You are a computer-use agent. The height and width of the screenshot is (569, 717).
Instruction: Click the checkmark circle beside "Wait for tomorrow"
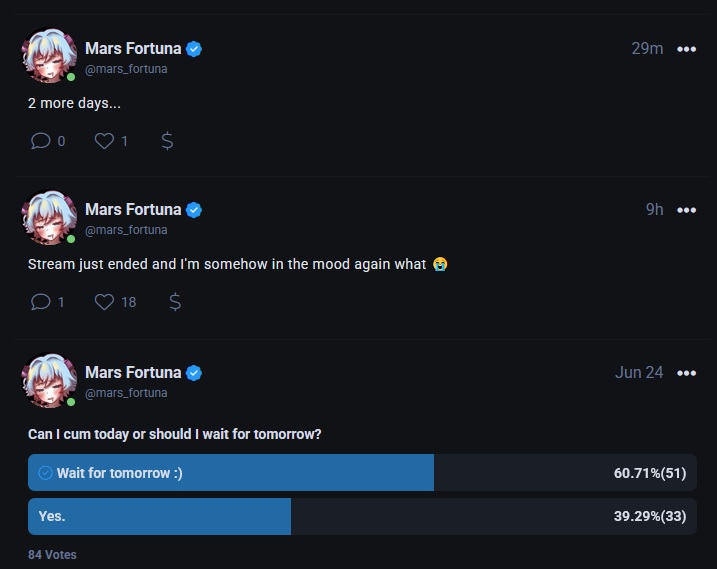(45, 473)
